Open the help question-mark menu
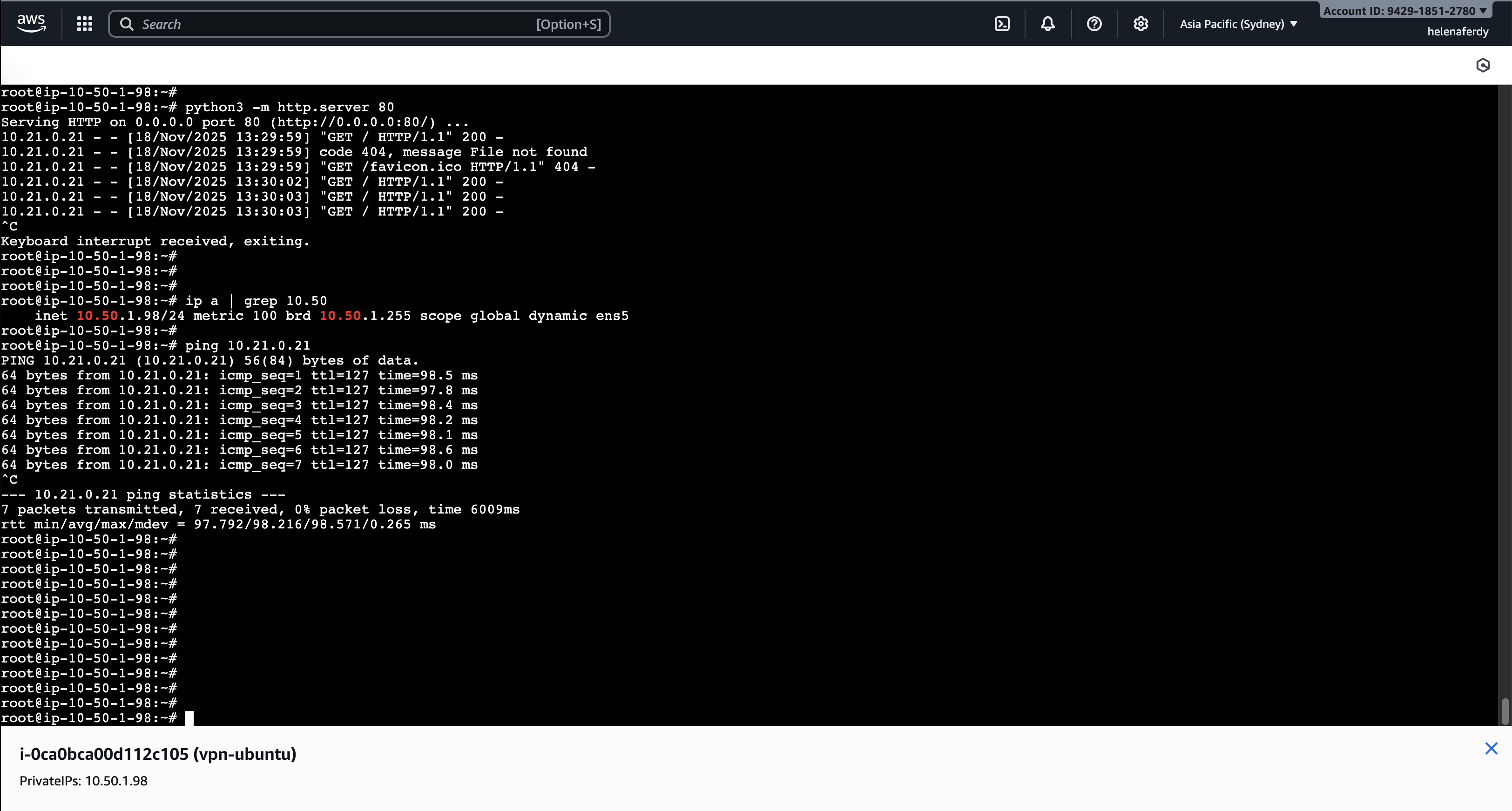1512x811 pixels. [x=1094, y=23]
